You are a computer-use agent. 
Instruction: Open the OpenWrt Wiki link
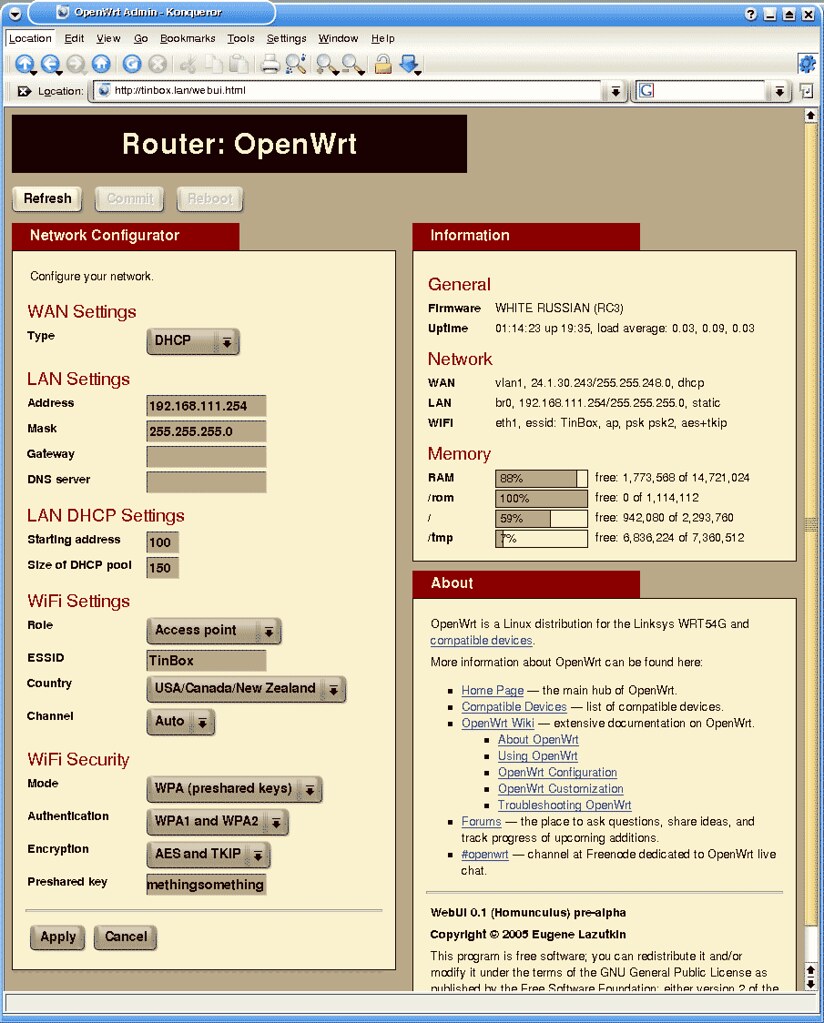[498, 723]
